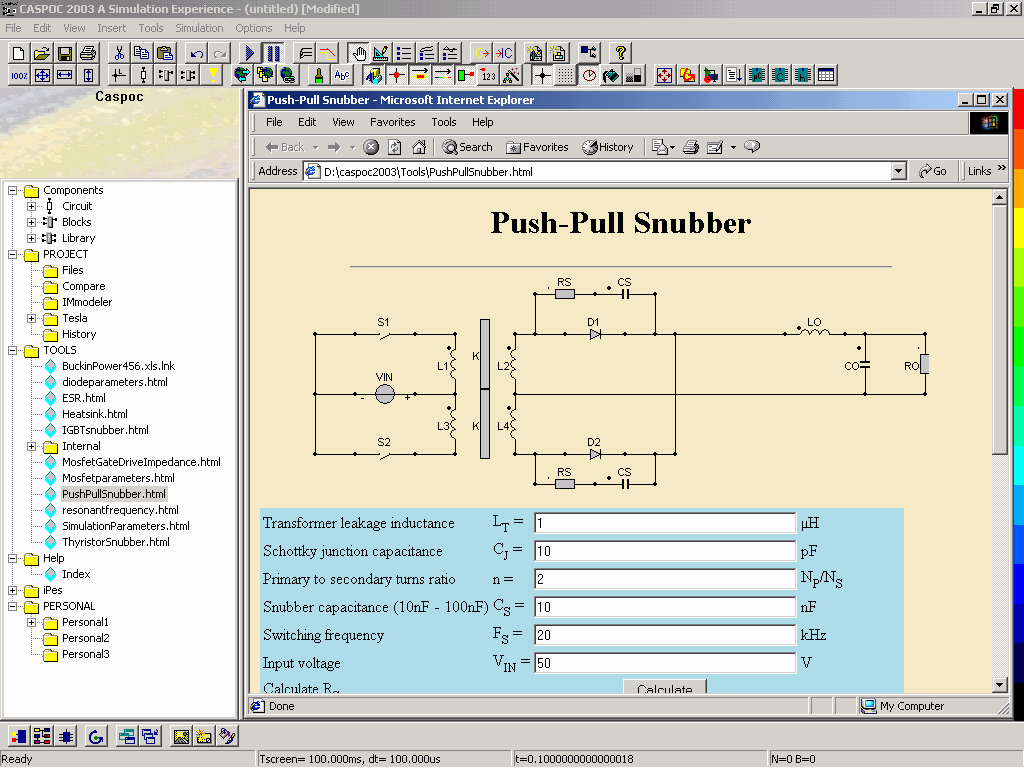Screen dimensions: 1024x768
Task: Save with the floppy disk icon
Action: coord(65,53)
